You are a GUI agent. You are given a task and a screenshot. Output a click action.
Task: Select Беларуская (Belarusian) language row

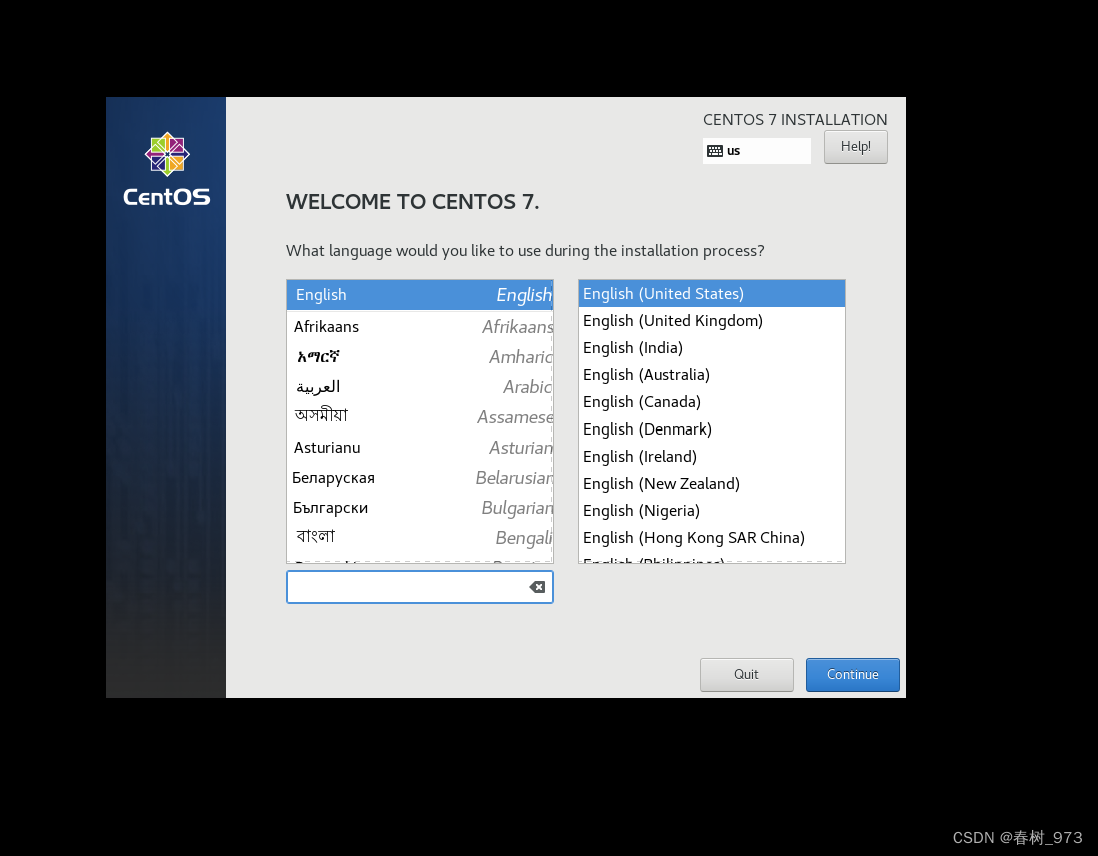tap(419, 478)
